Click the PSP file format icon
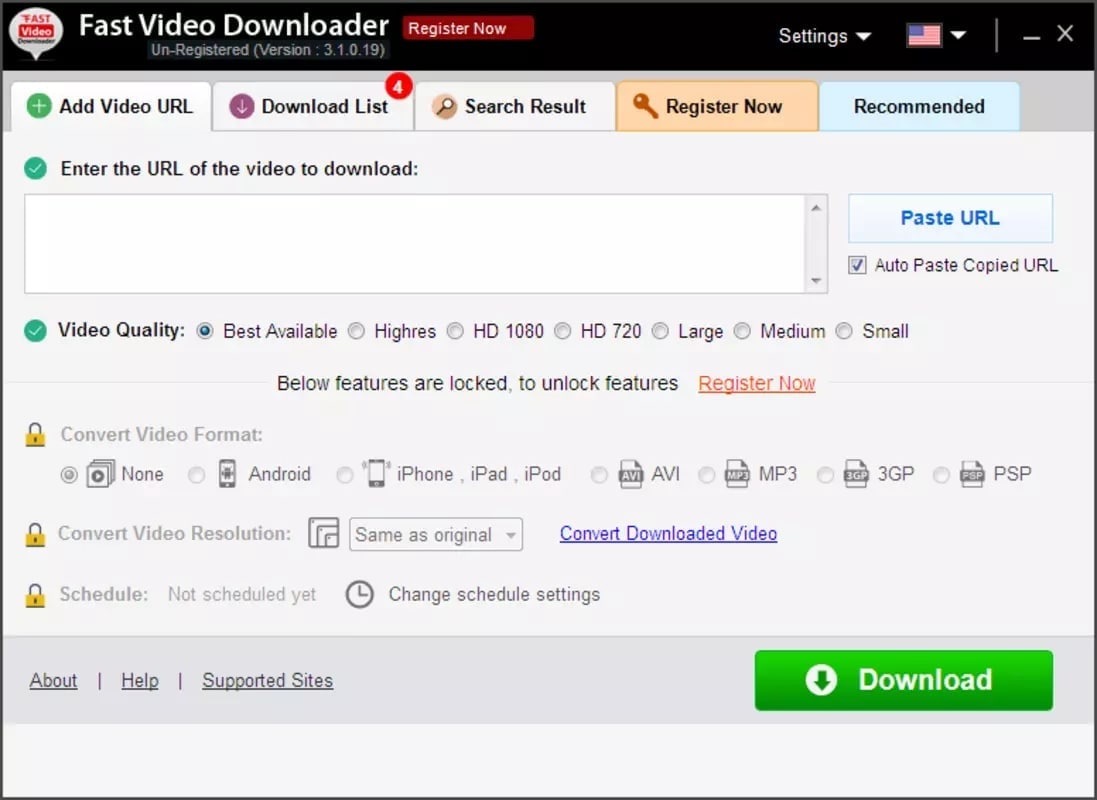The width and height of the screenshot is (1097, 800). (972, 474)
